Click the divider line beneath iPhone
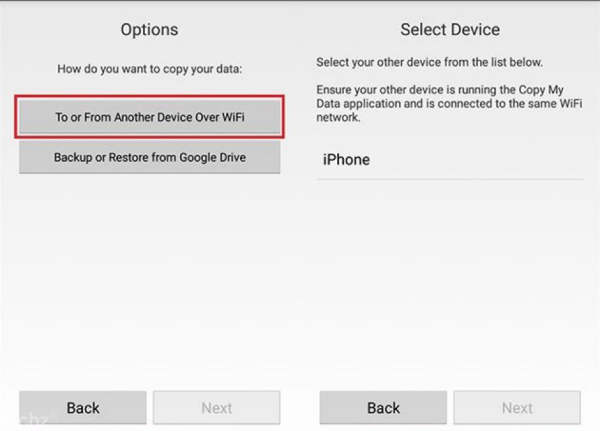 pyautogui.click(x=449, y=180)
